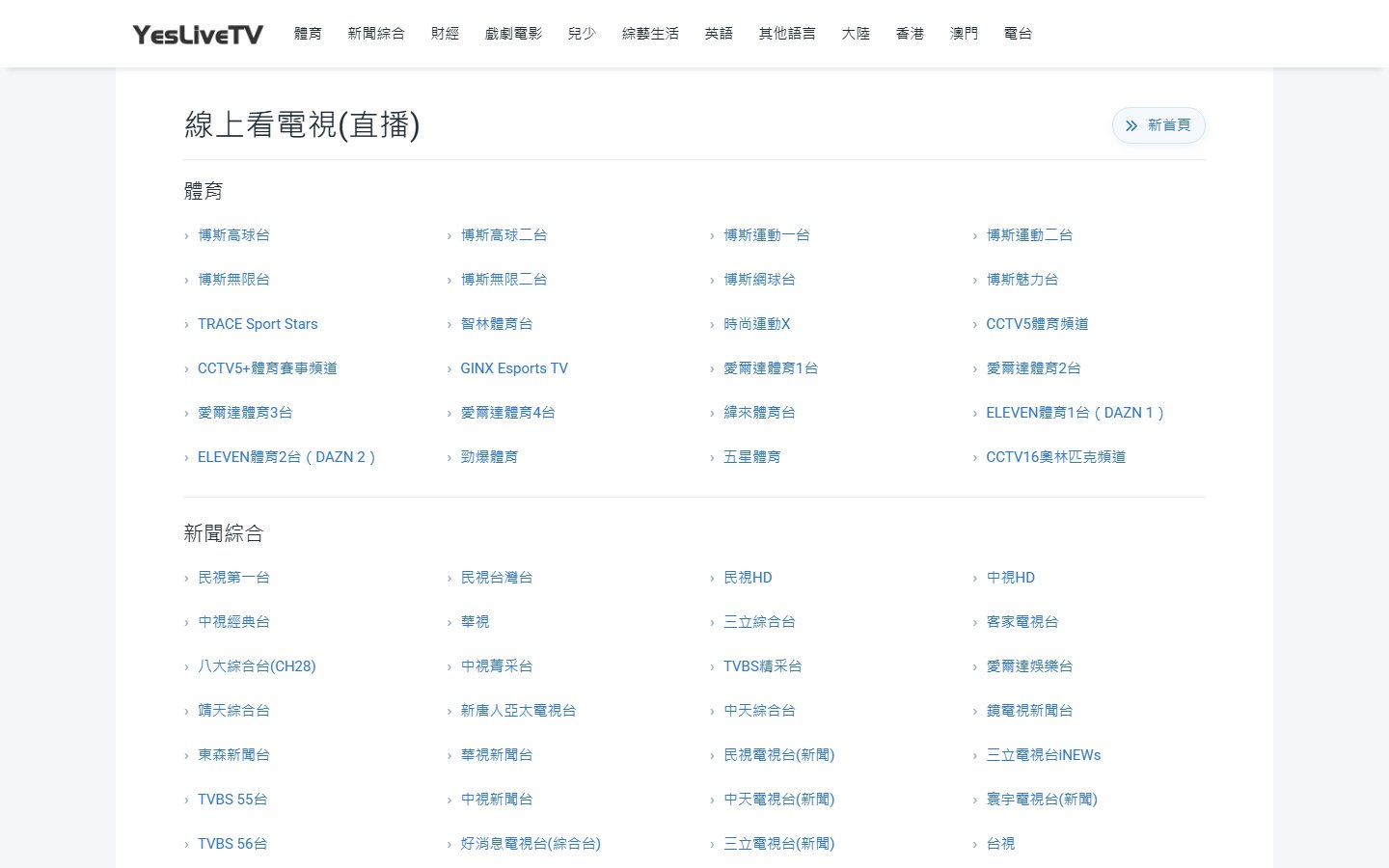Image resolution: width=1389 pixels, height=868 pixels.
Task: Open the 東森新聞台 channel link
Action: 233,755
